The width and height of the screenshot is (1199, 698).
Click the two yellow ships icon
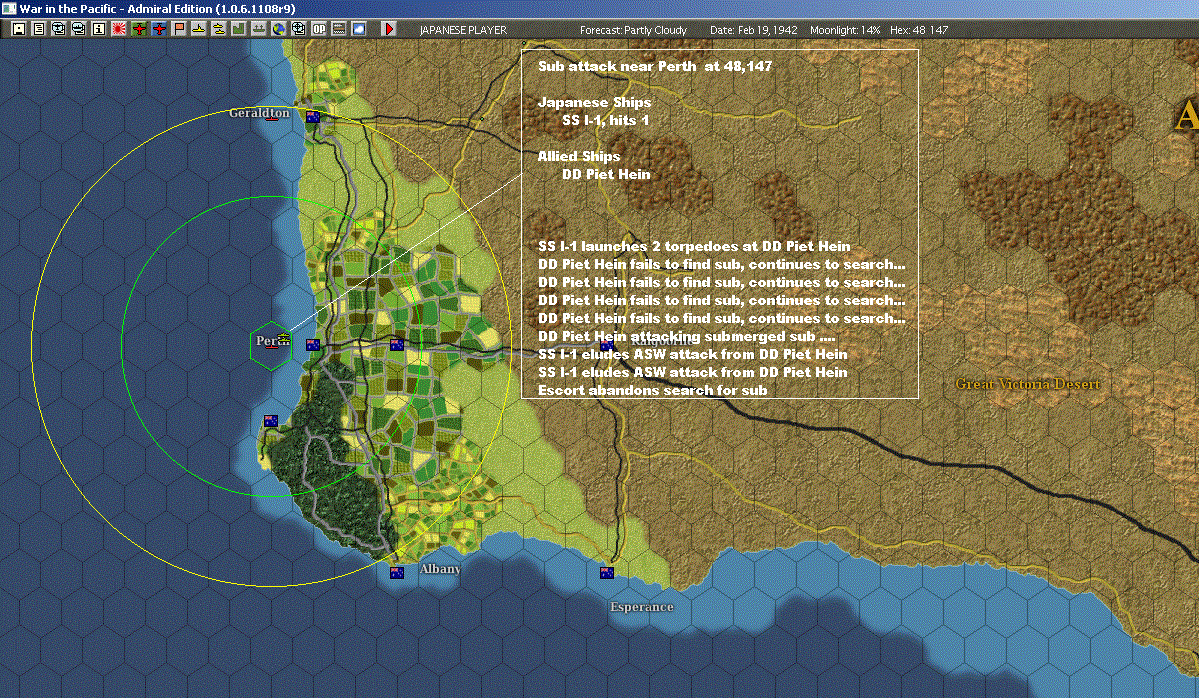pos(219,29)
